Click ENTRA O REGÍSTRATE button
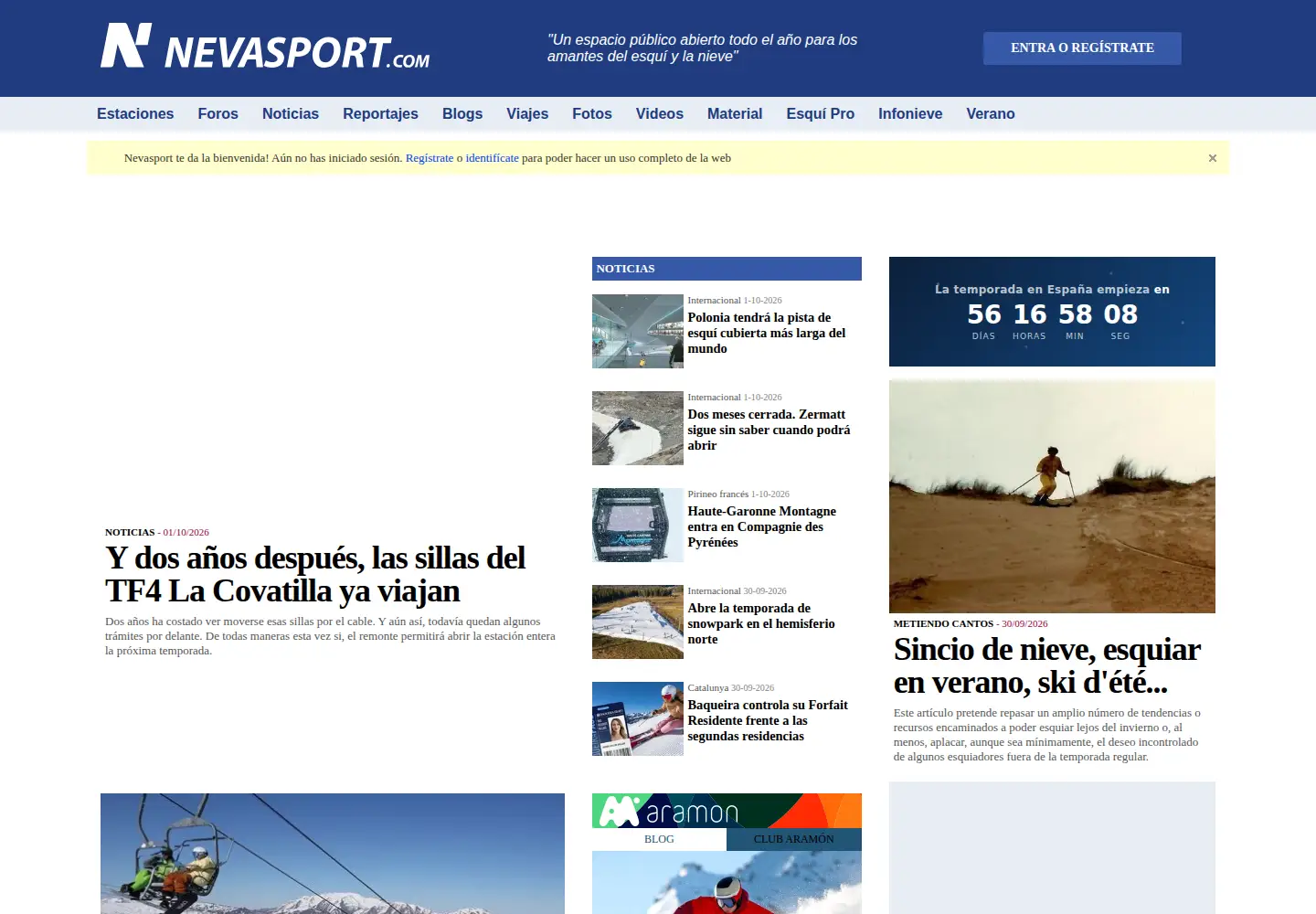Image resolution: width=1316 pixels, height=914 pixels. pyautogui.click(x=1082, y=48)
